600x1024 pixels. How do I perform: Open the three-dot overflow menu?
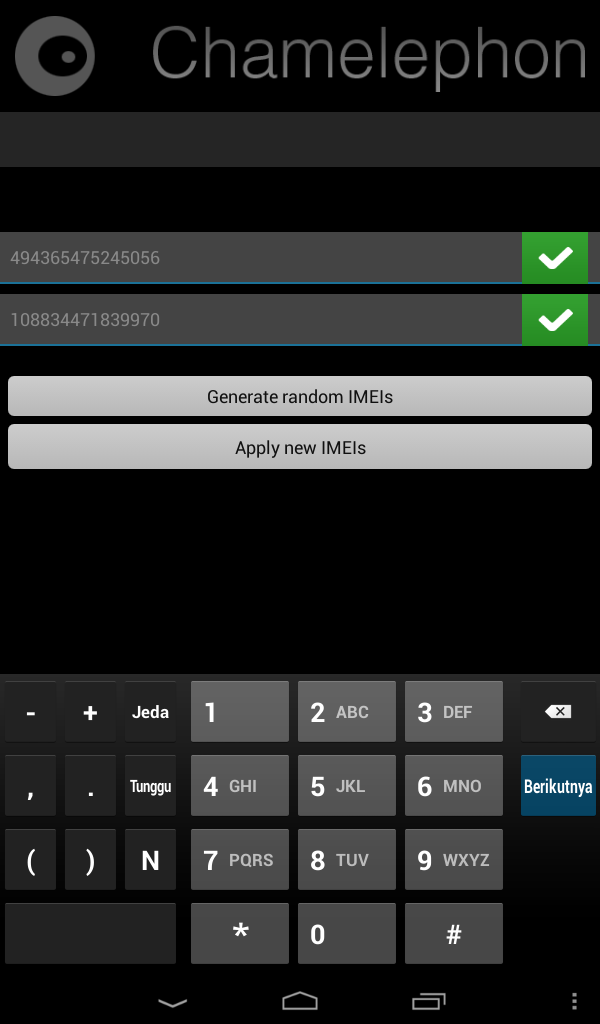click(x=574, y=1001)
